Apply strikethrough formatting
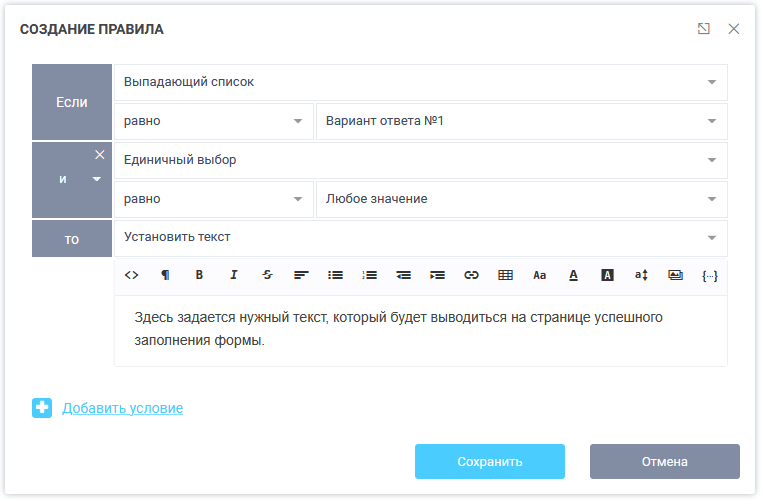 click(267, 276)
